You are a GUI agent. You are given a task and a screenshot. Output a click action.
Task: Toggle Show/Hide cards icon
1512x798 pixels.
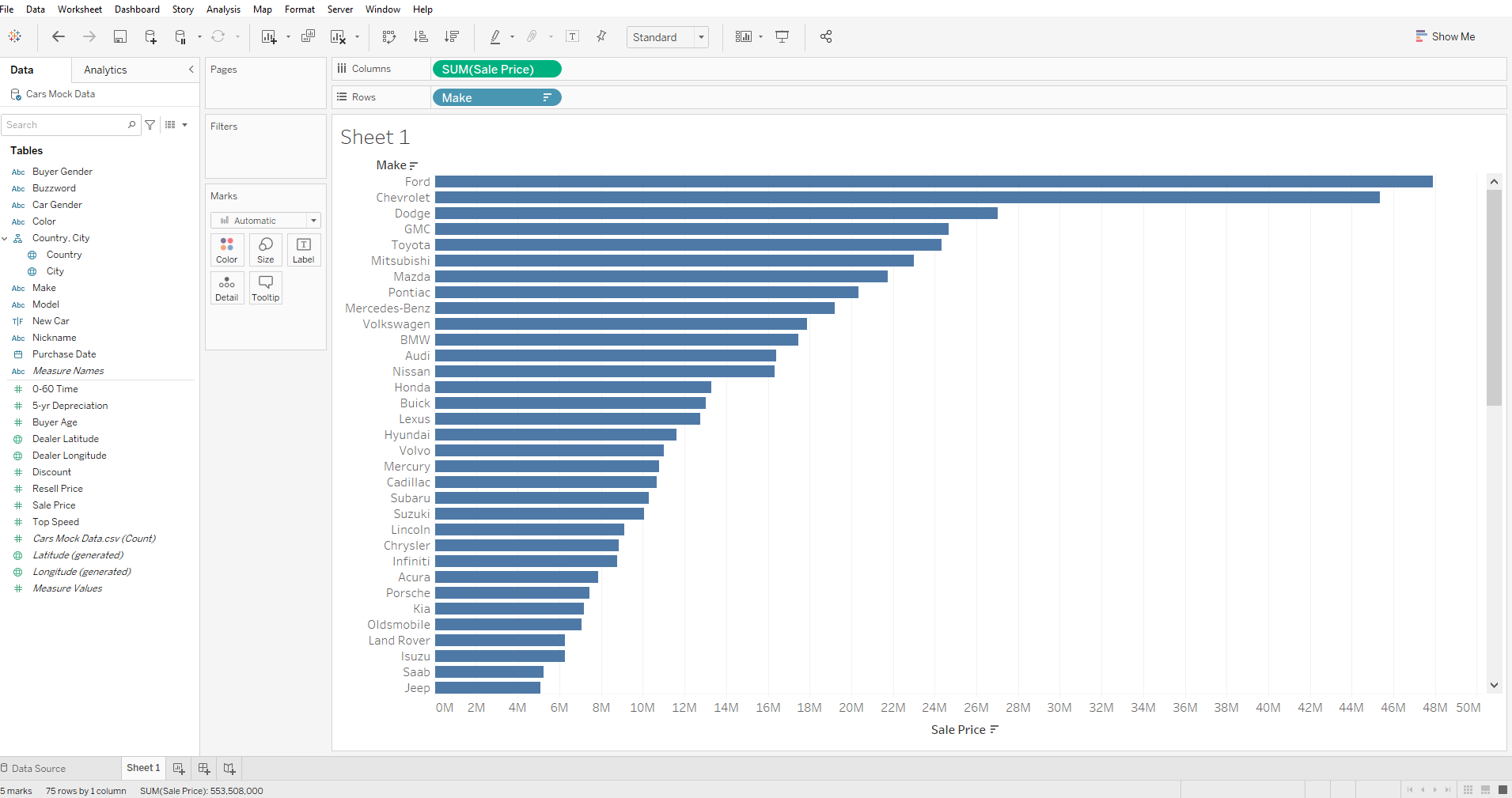pyautogui.click(x=744, y=36)
